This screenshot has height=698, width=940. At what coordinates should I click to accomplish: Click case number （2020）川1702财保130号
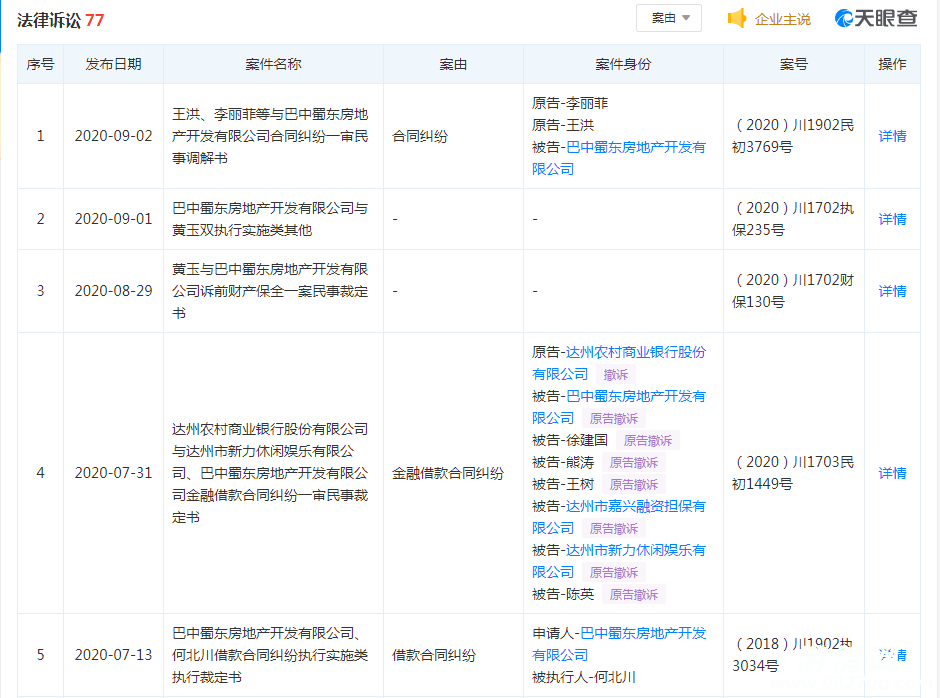click(793, 291)
